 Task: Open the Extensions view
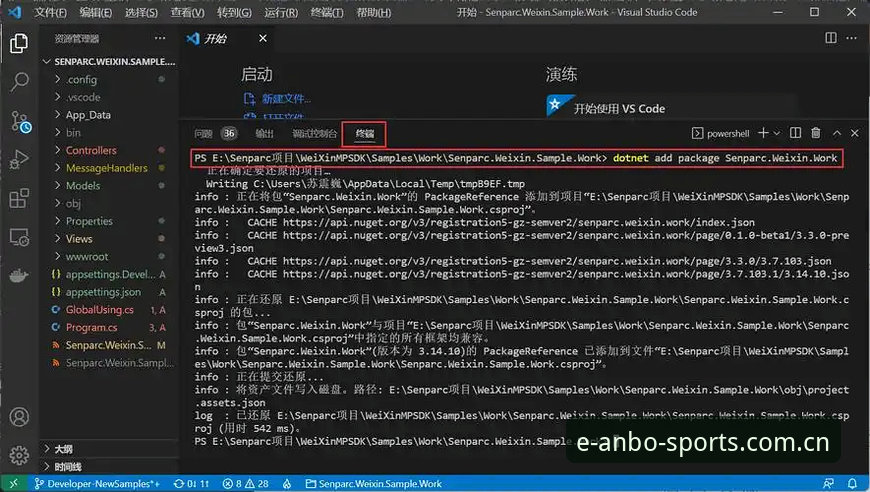click(x=19, y=199)
